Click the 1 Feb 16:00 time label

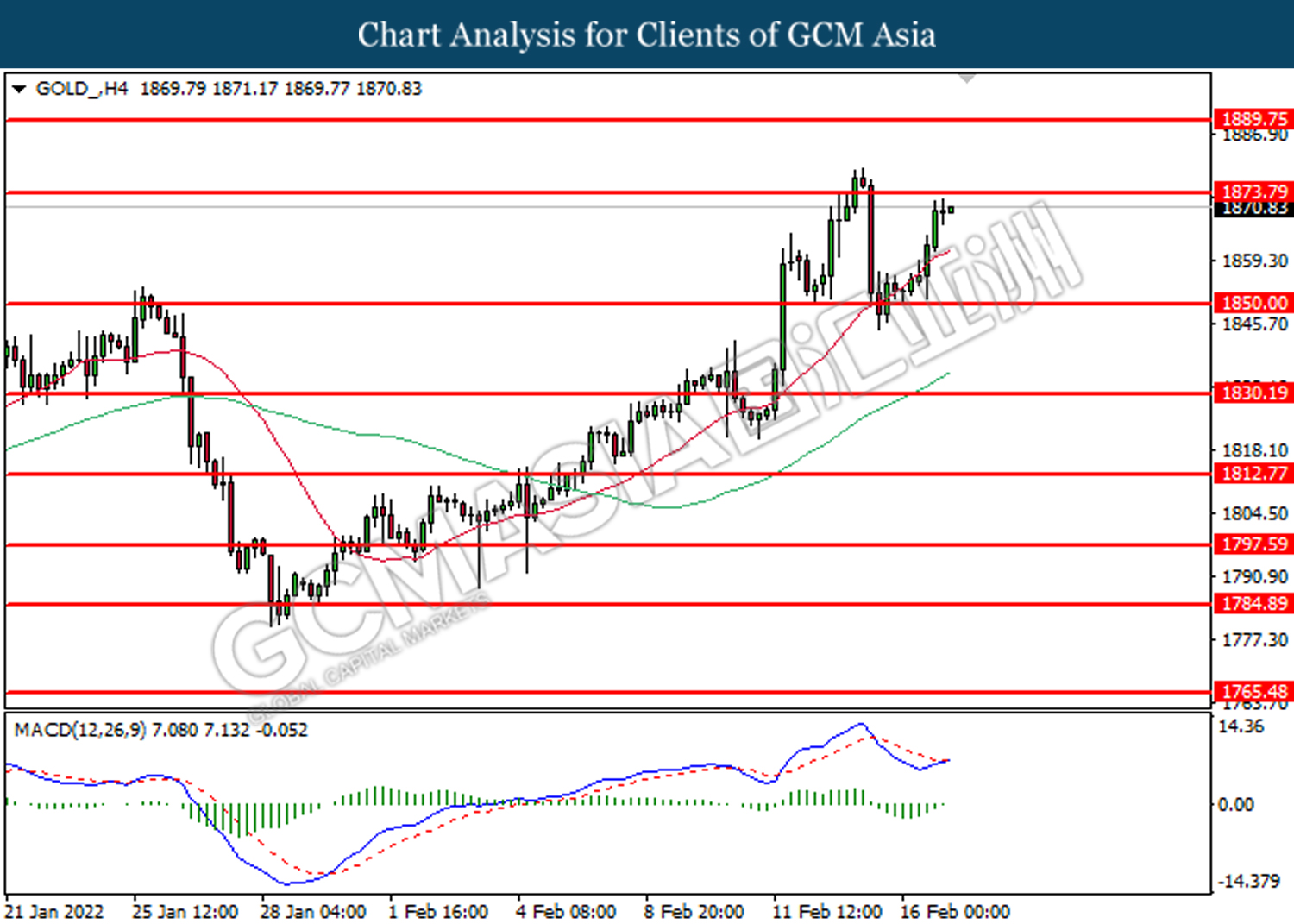[438, 912]
